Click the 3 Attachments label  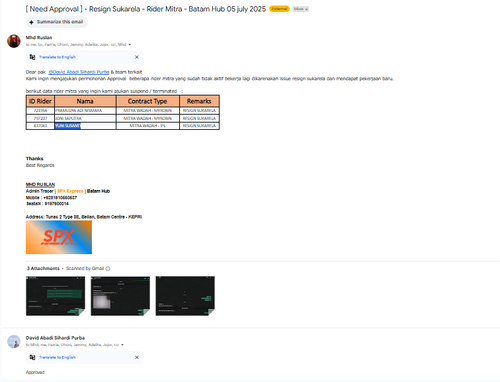[43, 268]
